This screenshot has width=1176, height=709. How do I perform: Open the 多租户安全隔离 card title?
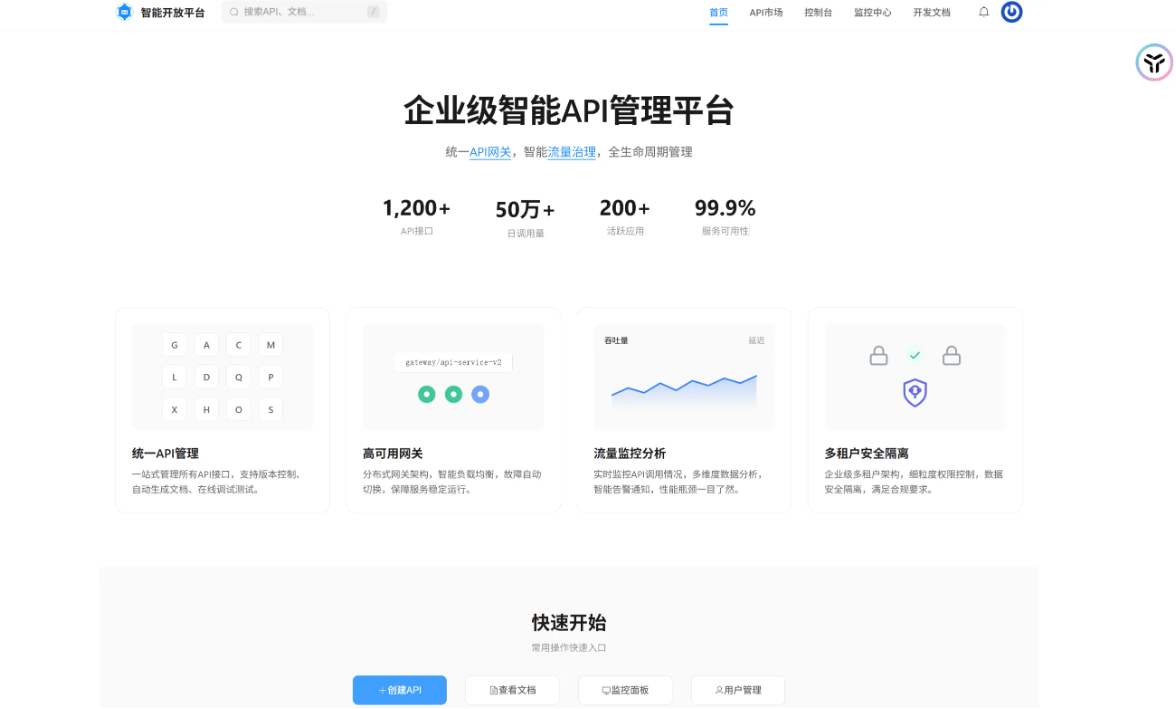click(x=866, y=453)
